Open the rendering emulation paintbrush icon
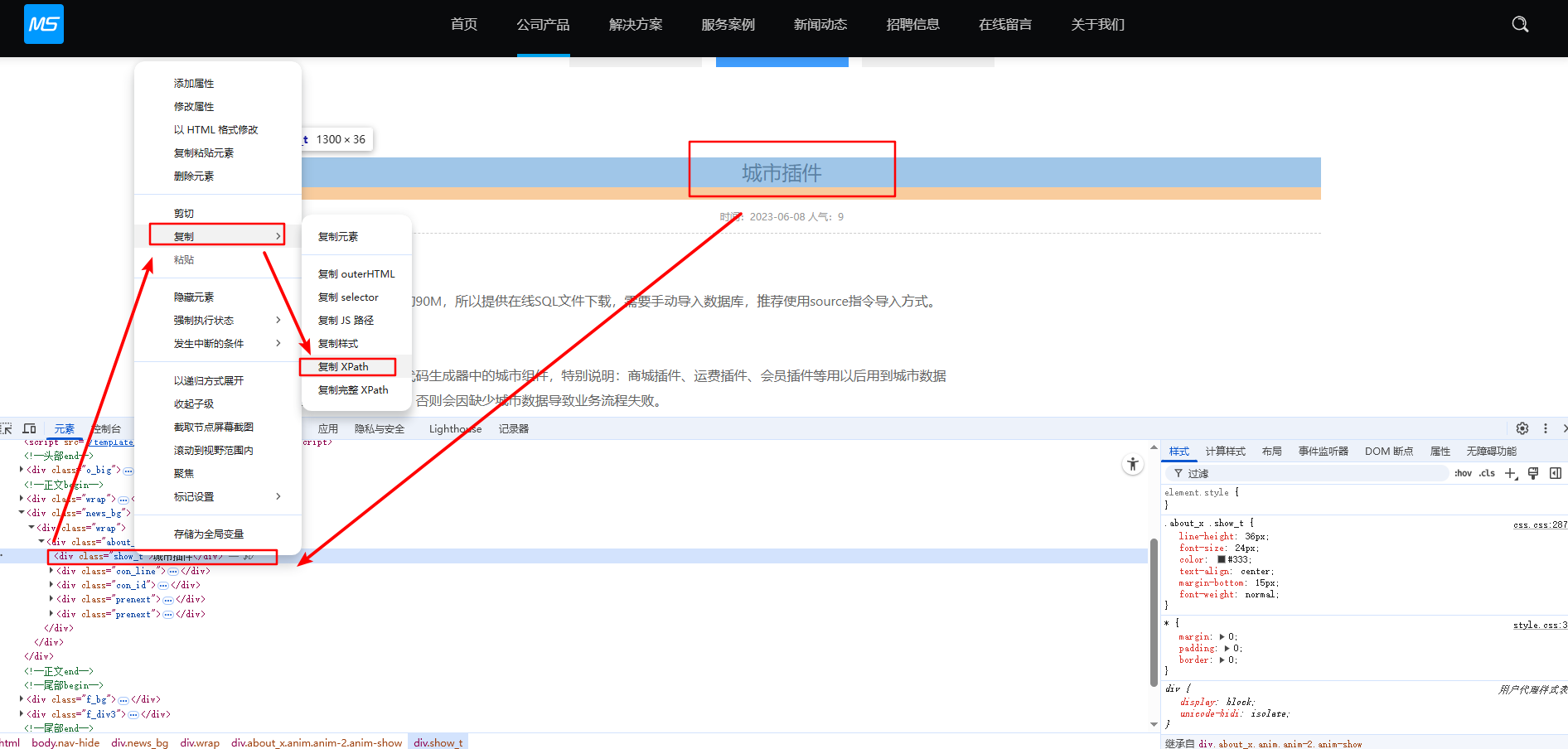Image resolution: width=1568 pixels, height=749 pixels. tap(1532, 473)
